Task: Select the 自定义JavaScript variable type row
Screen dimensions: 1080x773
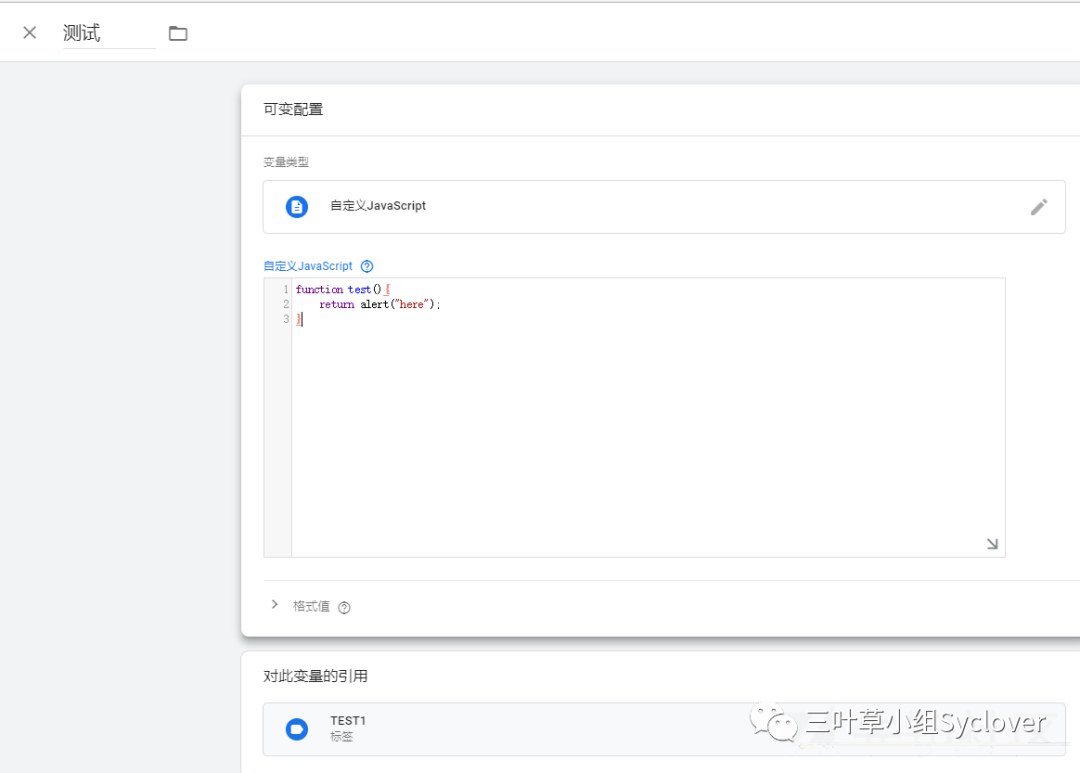Action: coord(664,207)
